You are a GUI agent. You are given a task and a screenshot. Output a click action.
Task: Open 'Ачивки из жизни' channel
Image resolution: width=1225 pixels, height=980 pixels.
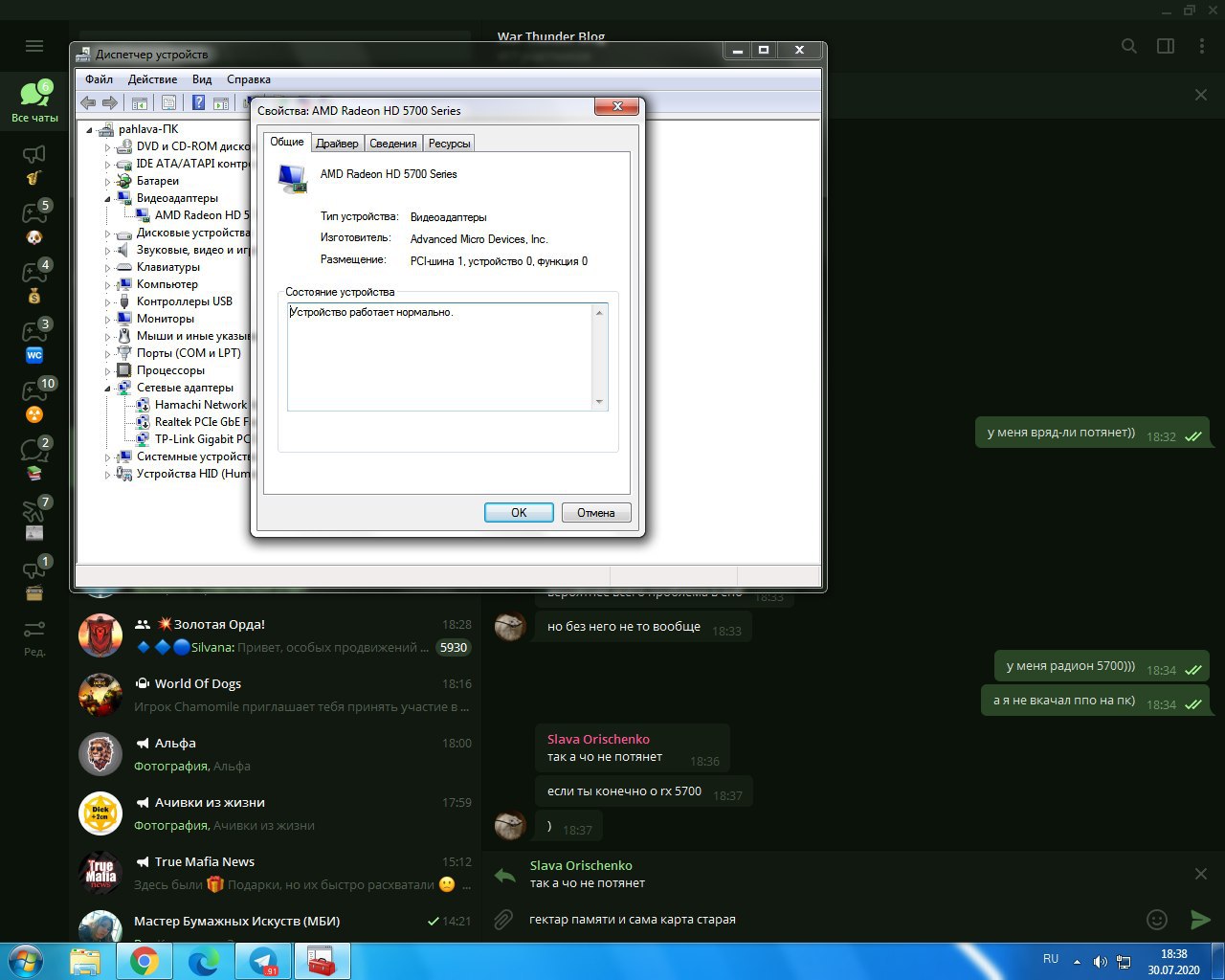click(x=275, y=813)
